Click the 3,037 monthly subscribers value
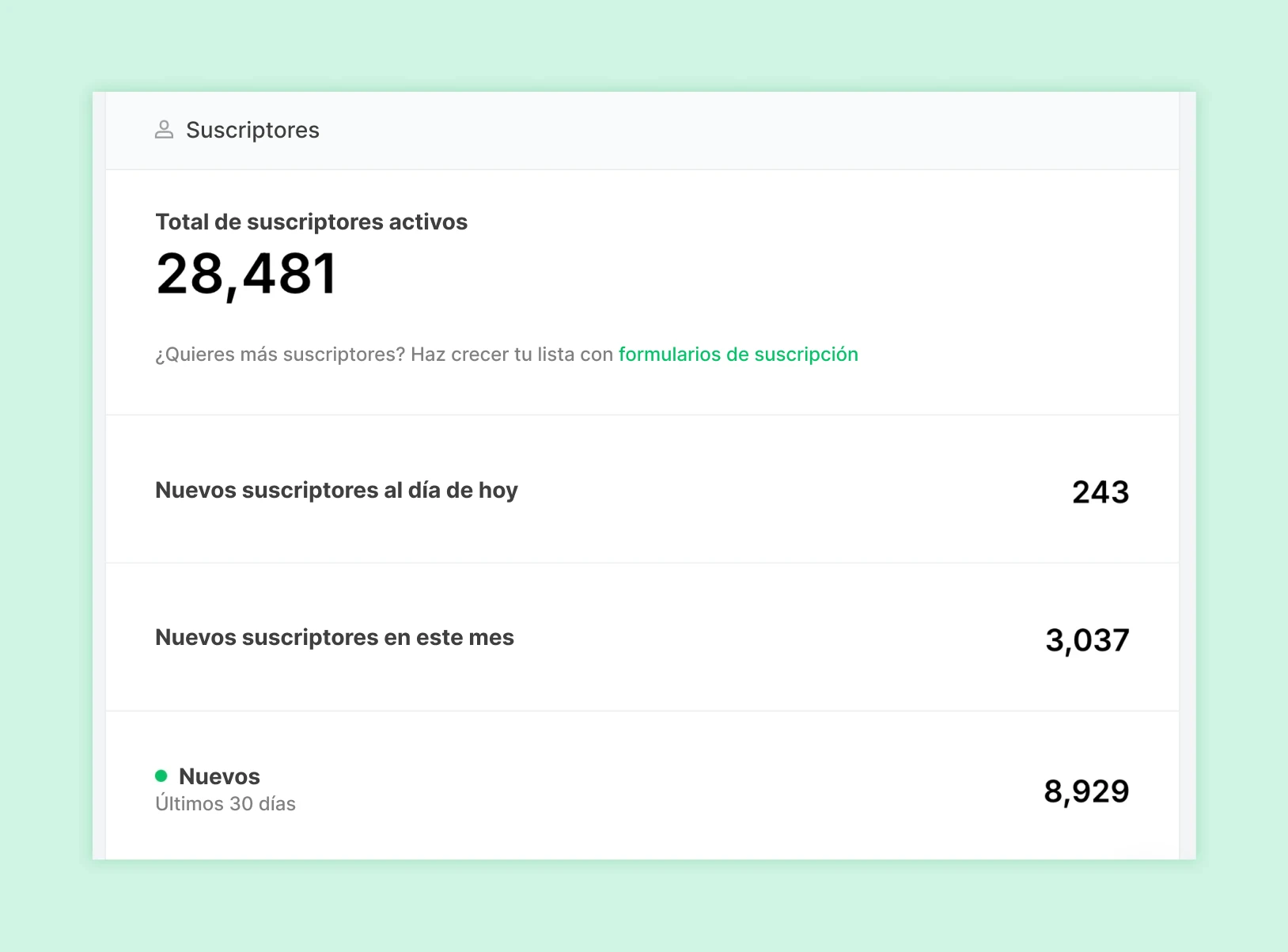The width and height of the screenshot is (1288, 952). point(1086,640)
